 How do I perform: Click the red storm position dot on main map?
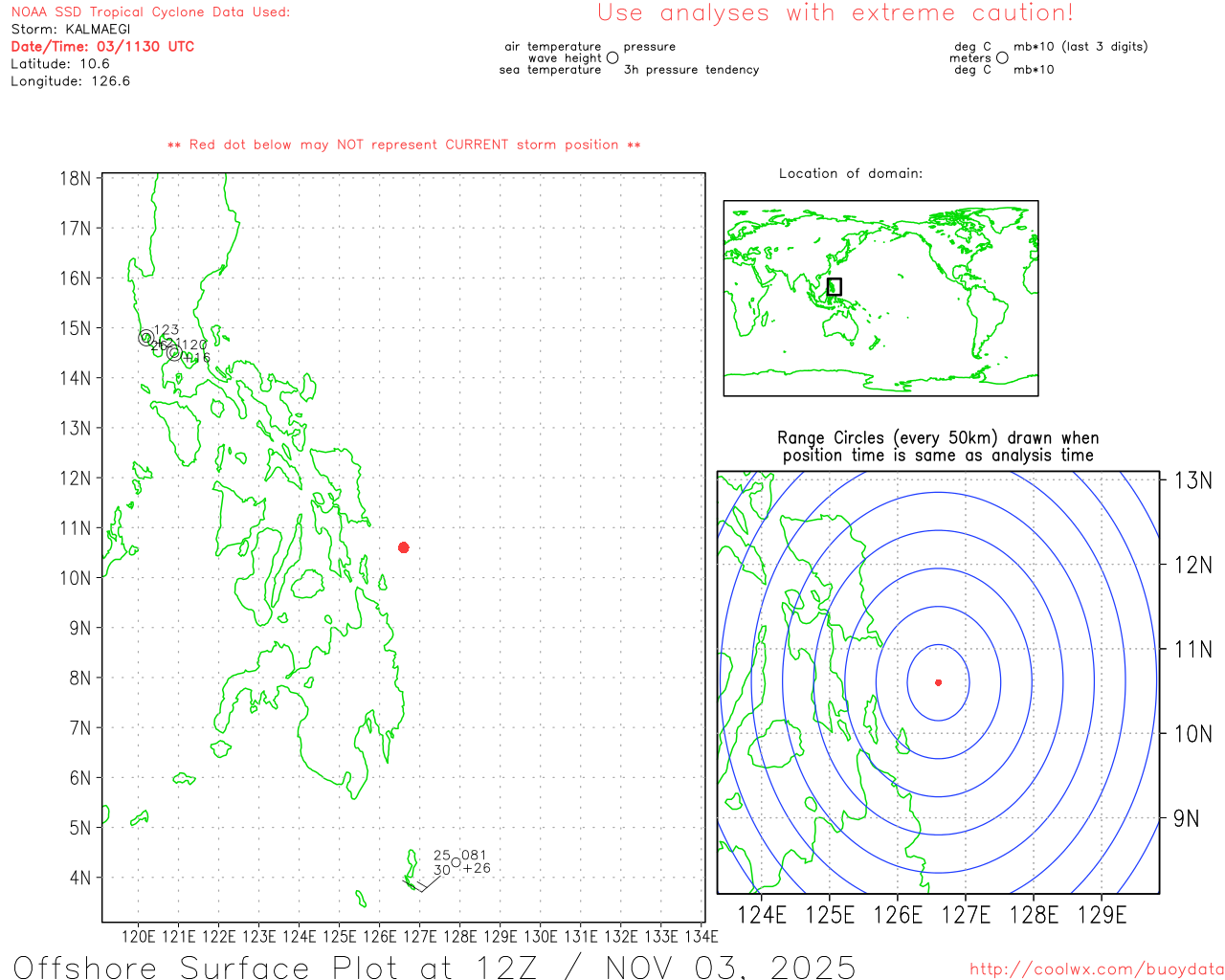tap(404, 547)
